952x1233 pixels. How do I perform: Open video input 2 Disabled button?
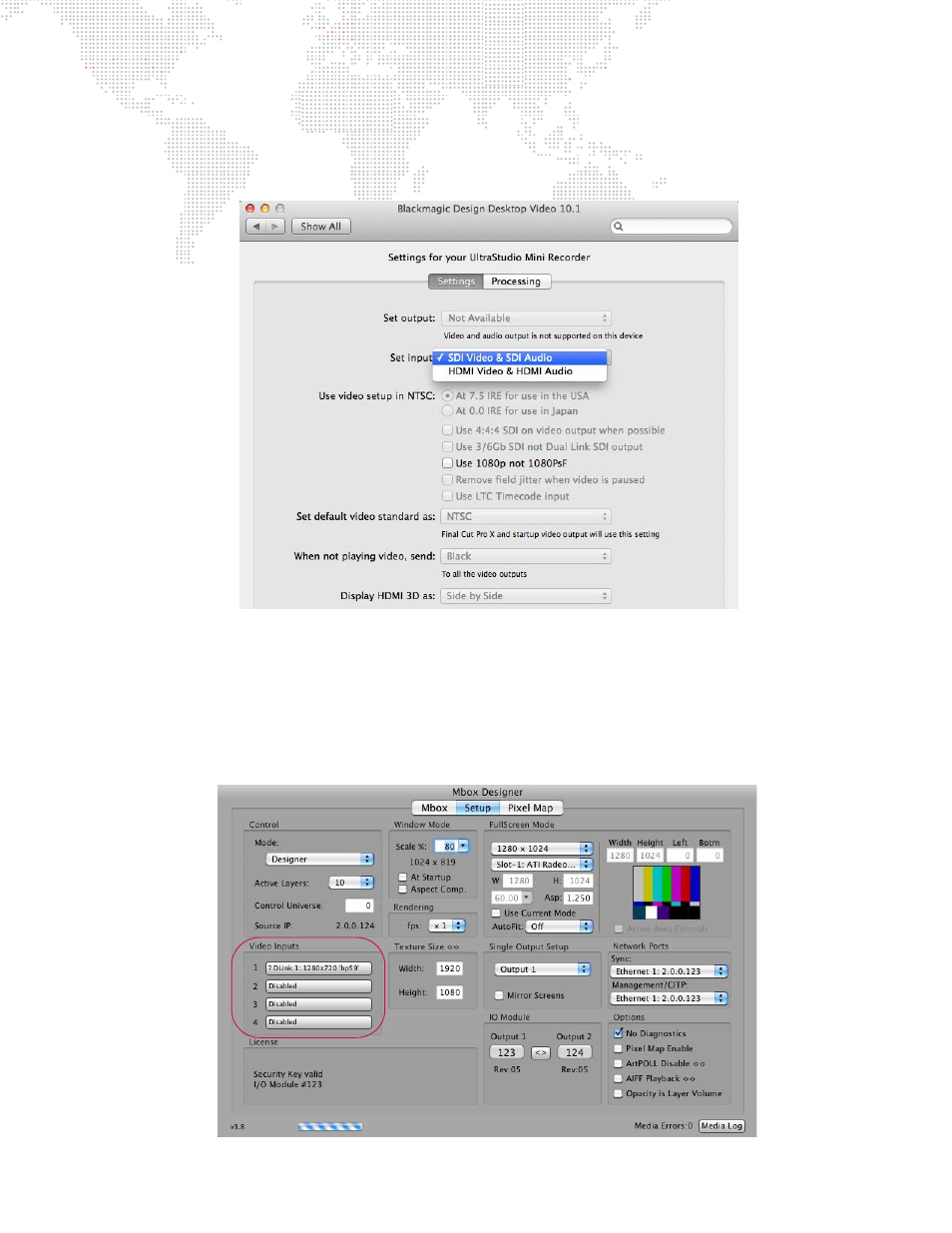[x=318, y=986]
